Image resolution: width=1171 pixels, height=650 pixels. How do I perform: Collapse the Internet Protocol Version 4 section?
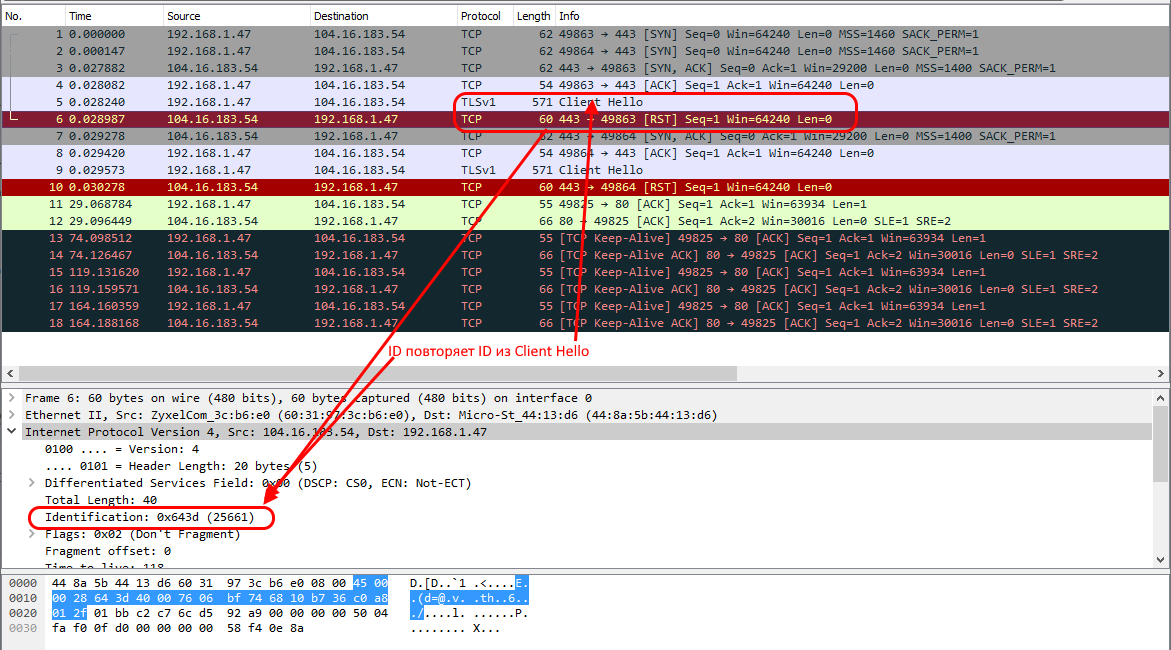click(12, 432)
